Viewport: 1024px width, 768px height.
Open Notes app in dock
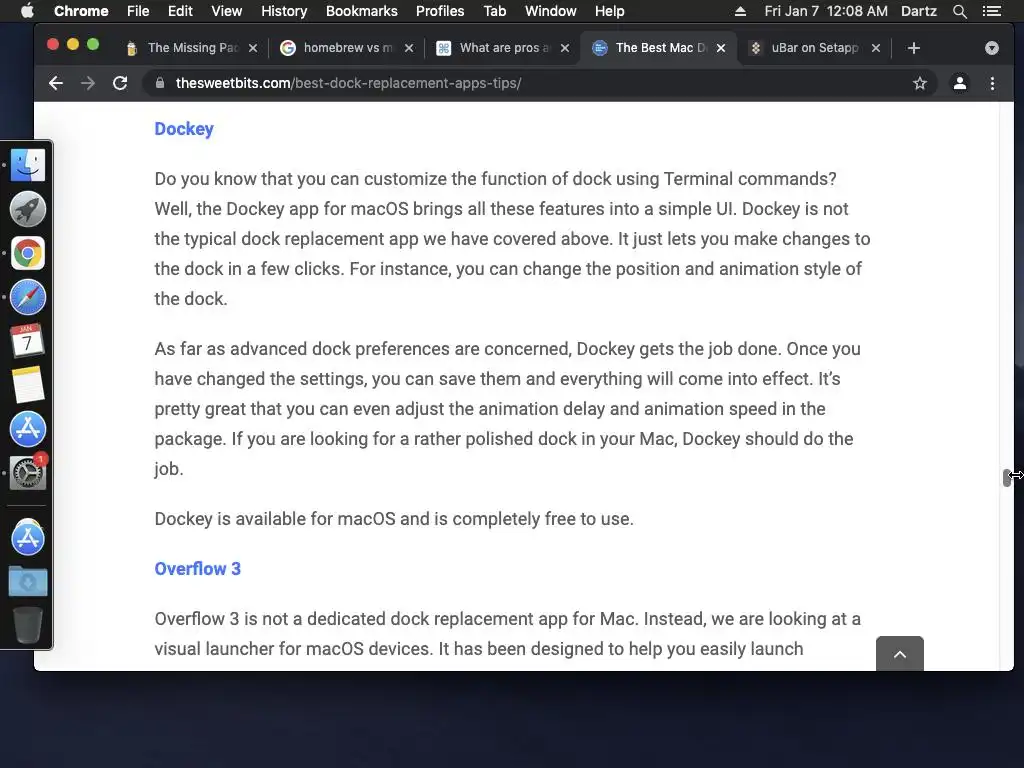[27, 385]
